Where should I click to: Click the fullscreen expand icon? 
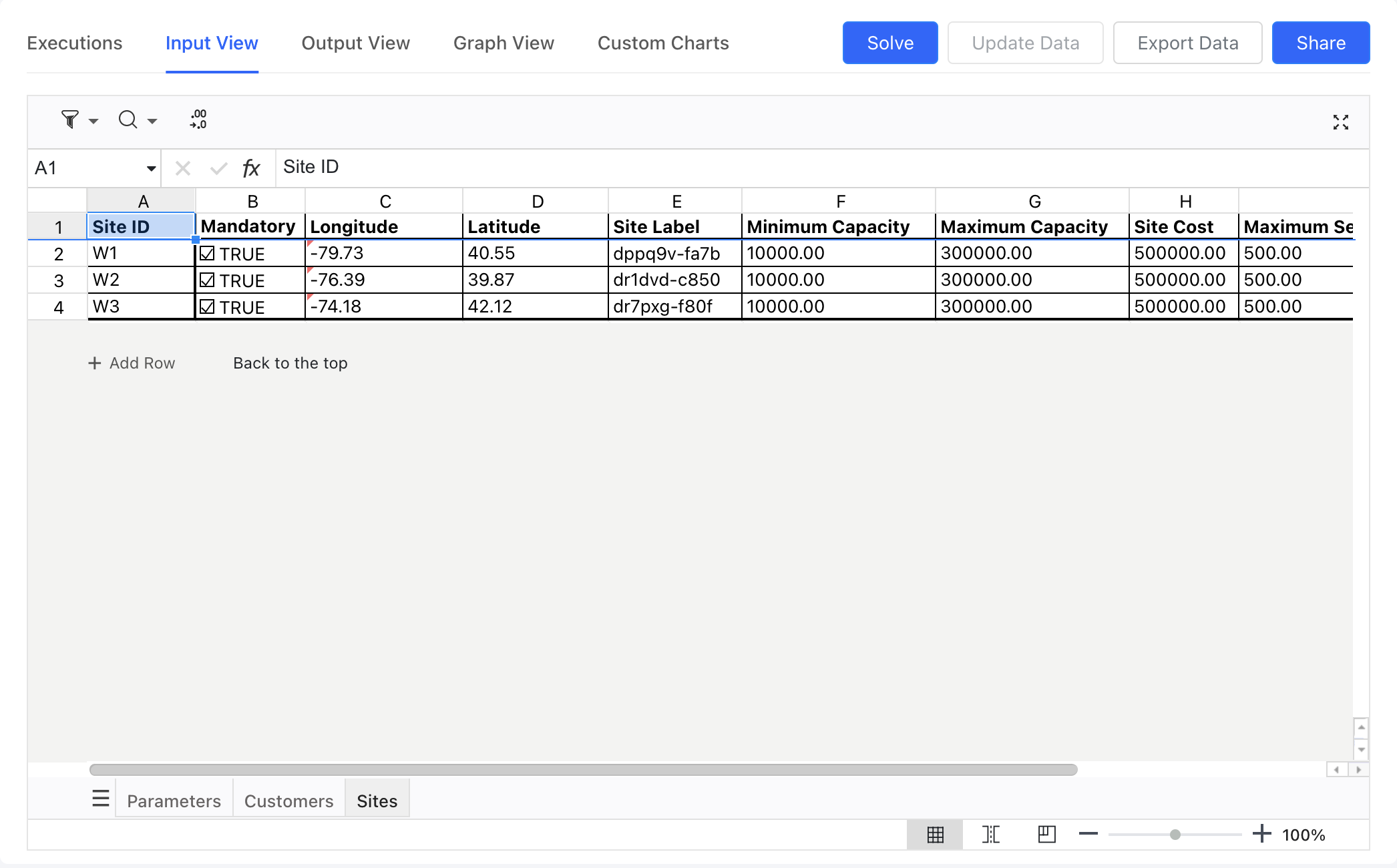click(1340, 122)
